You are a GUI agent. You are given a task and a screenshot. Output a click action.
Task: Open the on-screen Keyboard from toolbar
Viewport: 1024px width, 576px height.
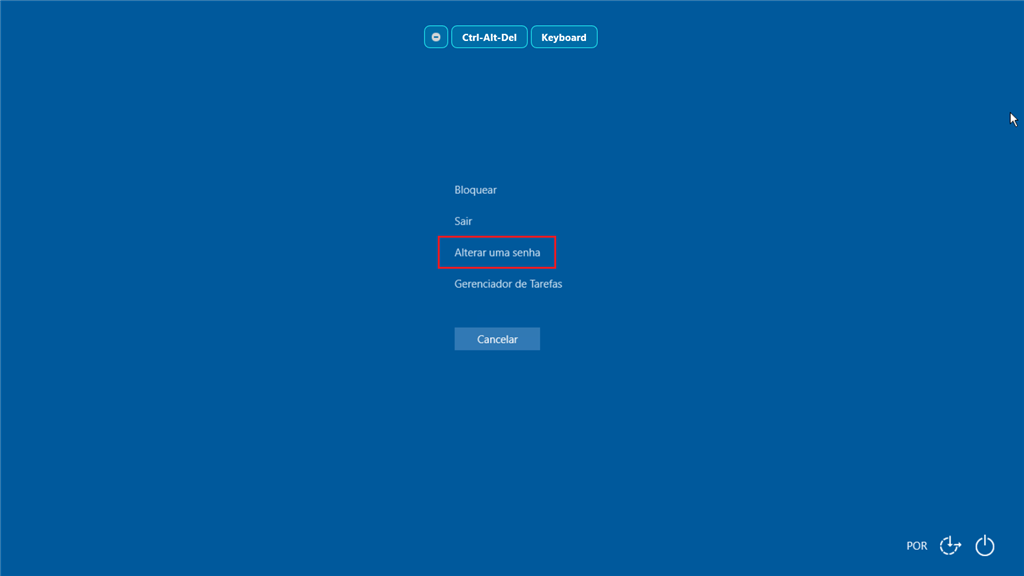[564, 37]
